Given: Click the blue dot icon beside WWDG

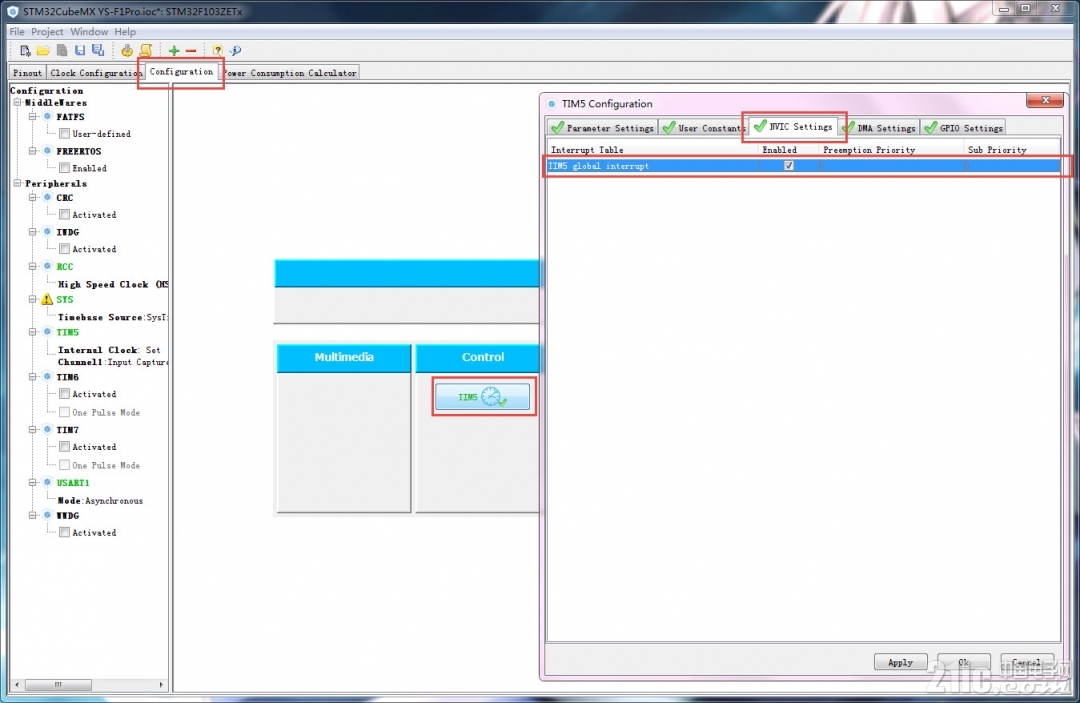Looking at the screenshot, I should (48, 515).
